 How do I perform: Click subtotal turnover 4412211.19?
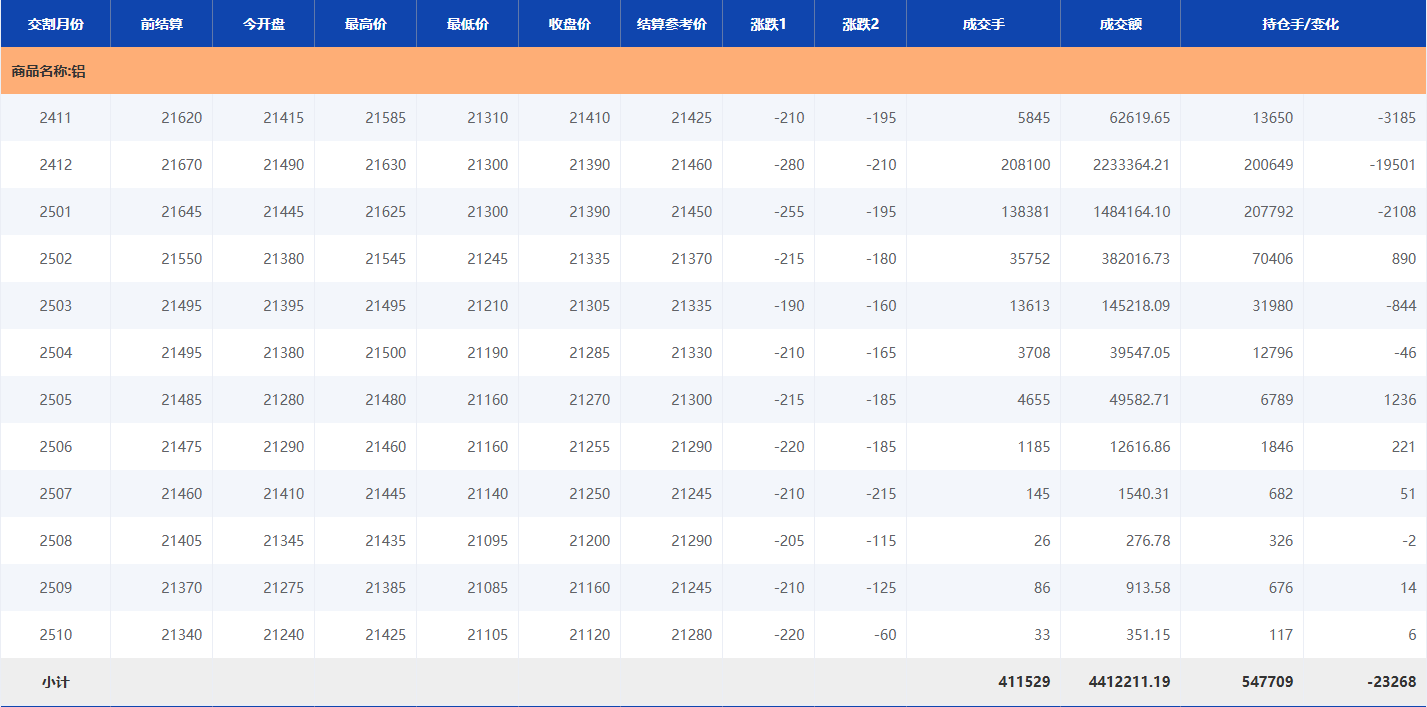point(1129,682)
